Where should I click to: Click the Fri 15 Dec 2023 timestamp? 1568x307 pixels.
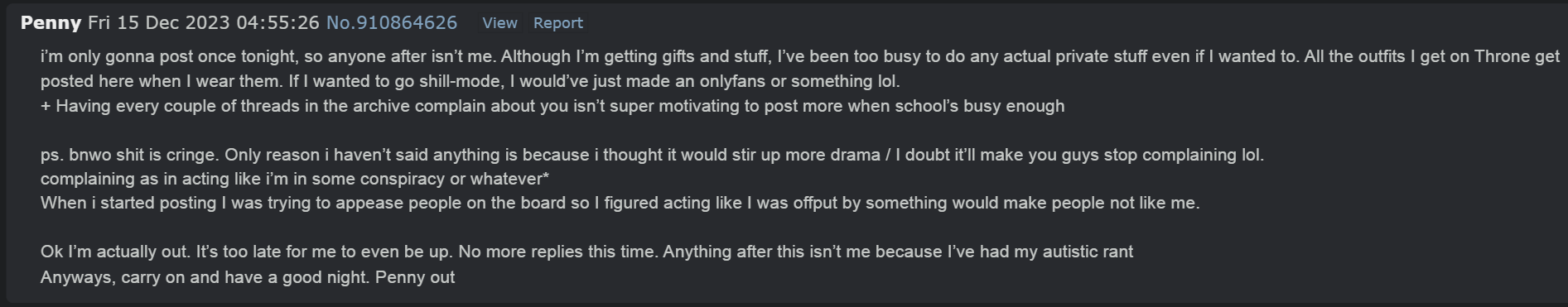tap(204, 23)
